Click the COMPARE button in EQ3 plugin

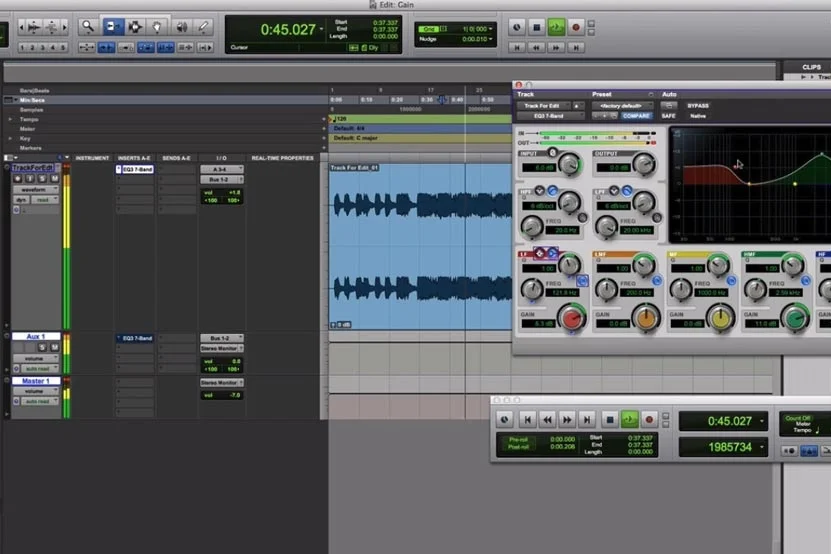pyautogui.click(x=636, y=116)
